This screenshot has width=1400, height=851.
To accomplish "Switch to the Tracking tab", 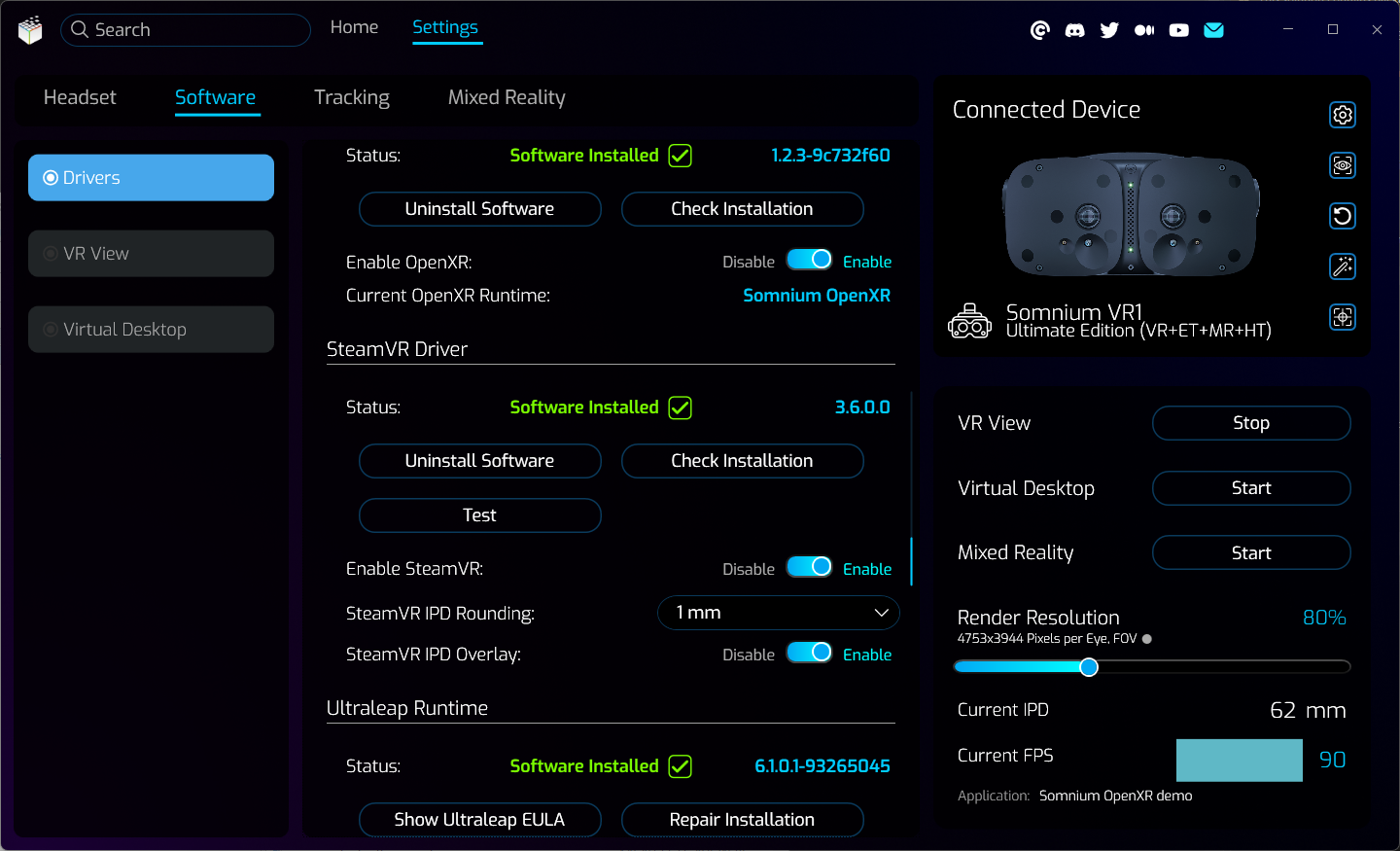I will (x=351, y=97).
